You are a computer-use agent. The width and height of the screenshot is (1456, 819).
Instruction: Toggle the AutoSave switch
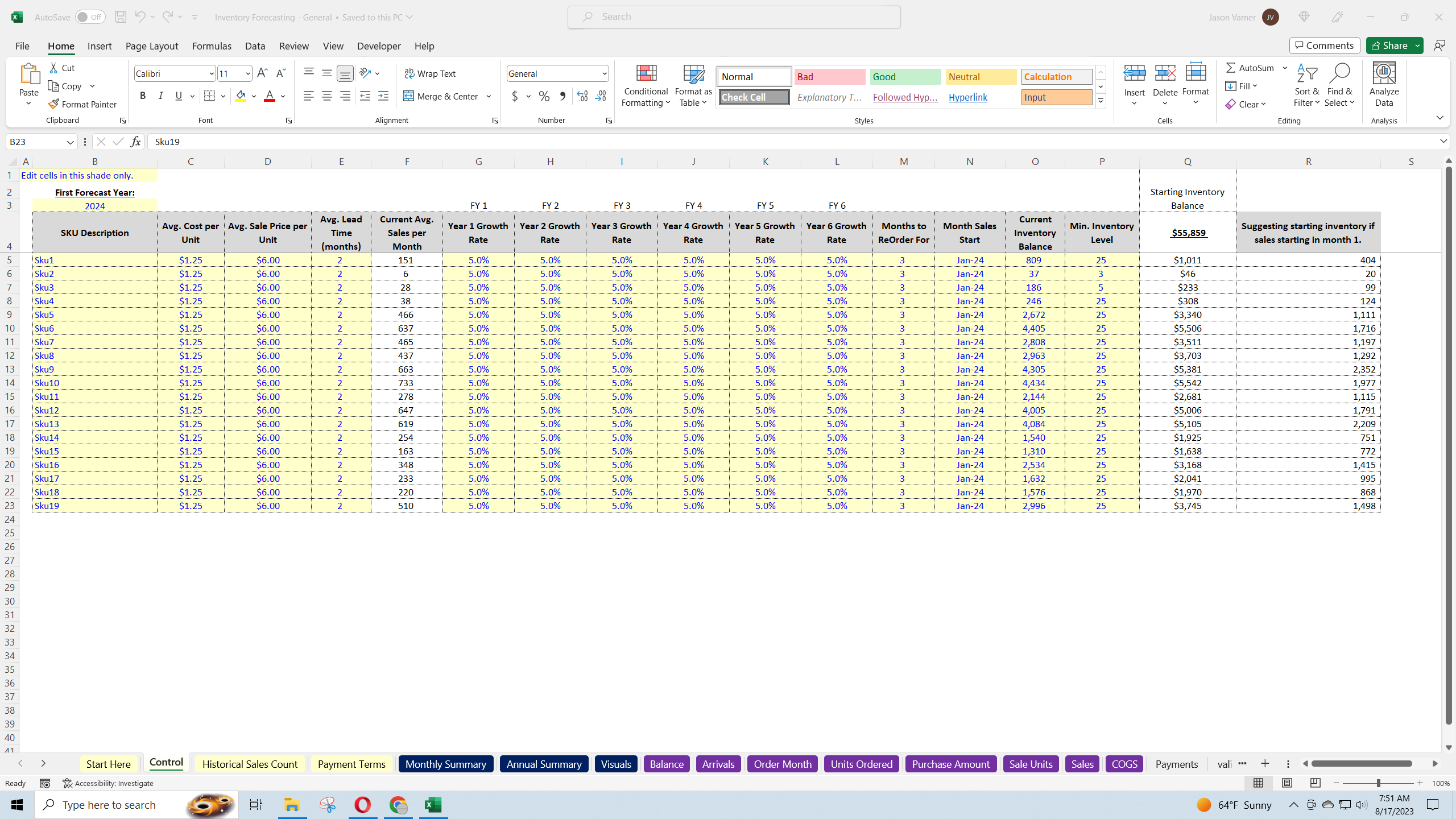coord(90,17)
